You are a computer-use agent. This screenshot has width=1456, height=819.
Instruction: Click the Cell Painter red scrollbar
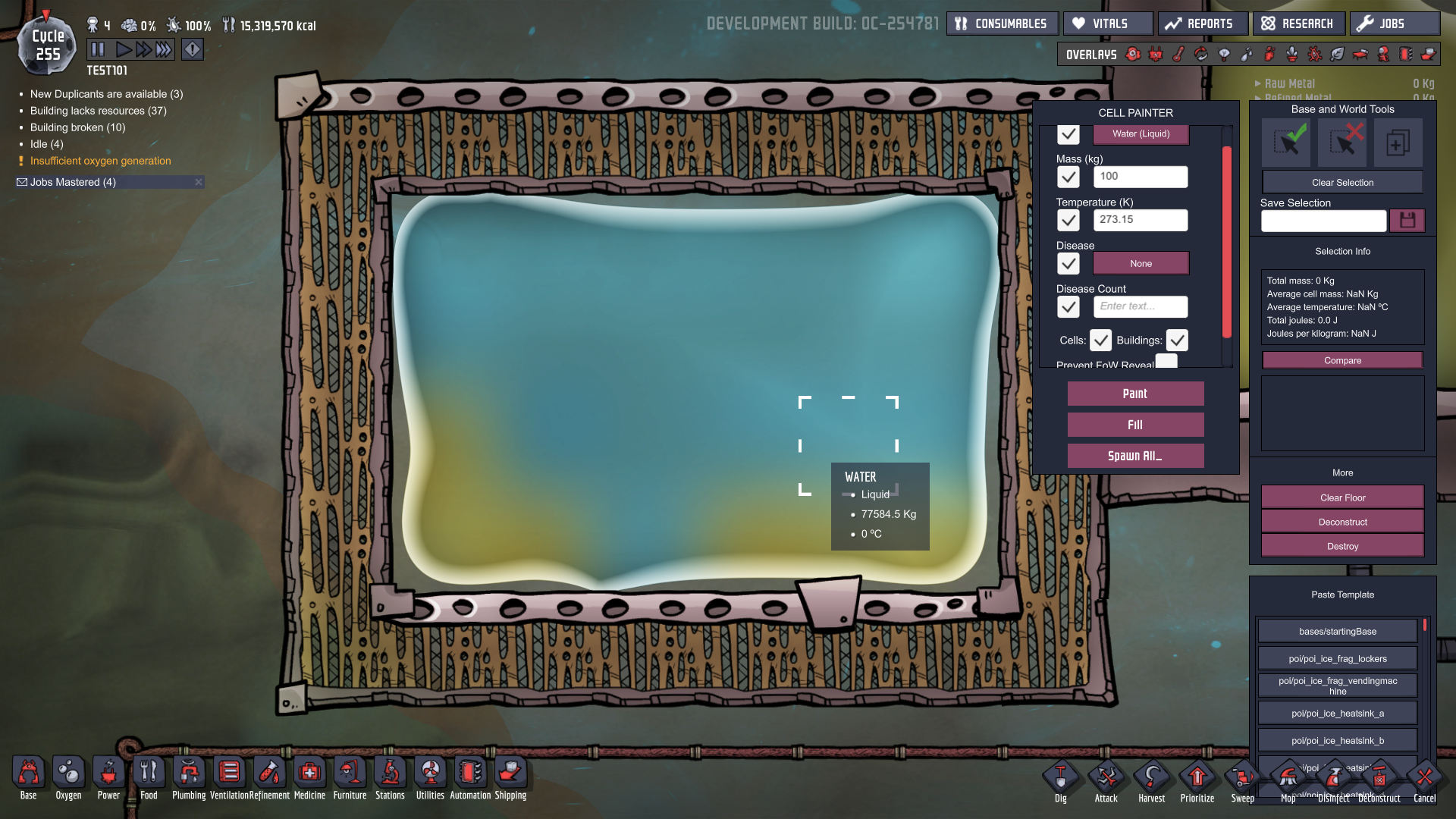pyautogui.click(x=1226, y=243)
